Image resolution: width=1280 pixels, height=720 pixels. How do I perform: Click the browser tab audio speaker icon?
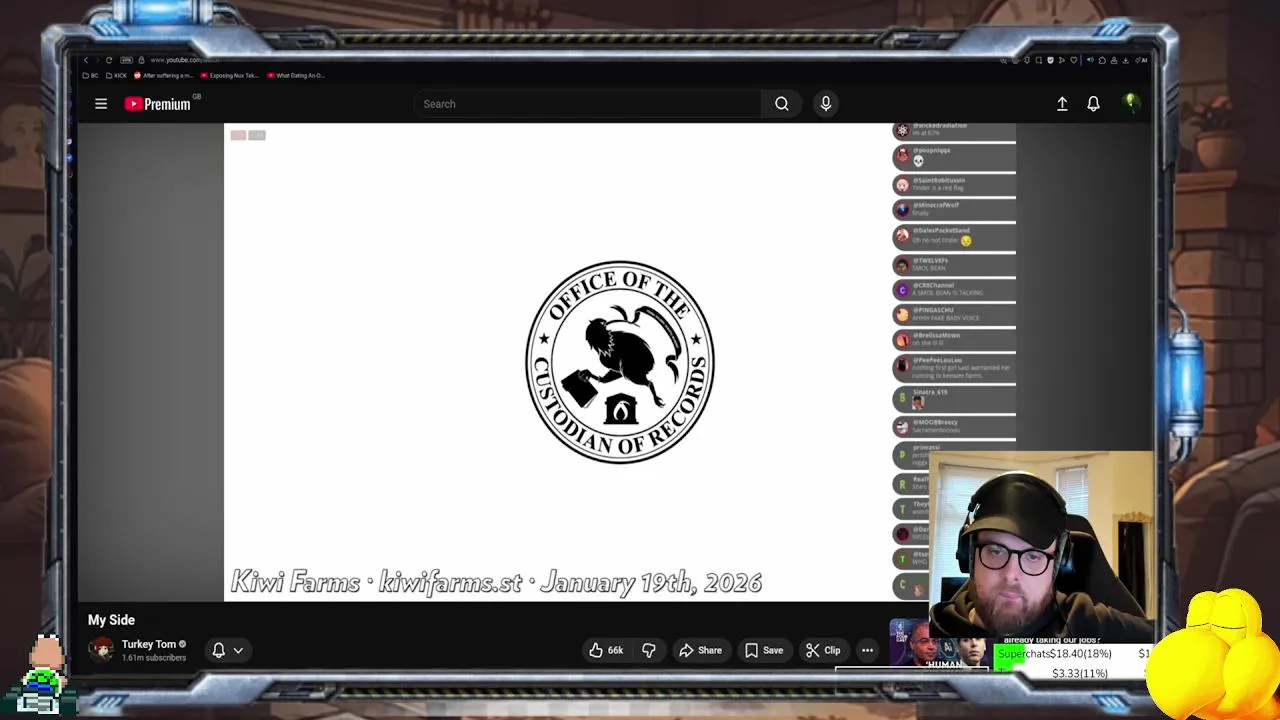pos(1090,60)
